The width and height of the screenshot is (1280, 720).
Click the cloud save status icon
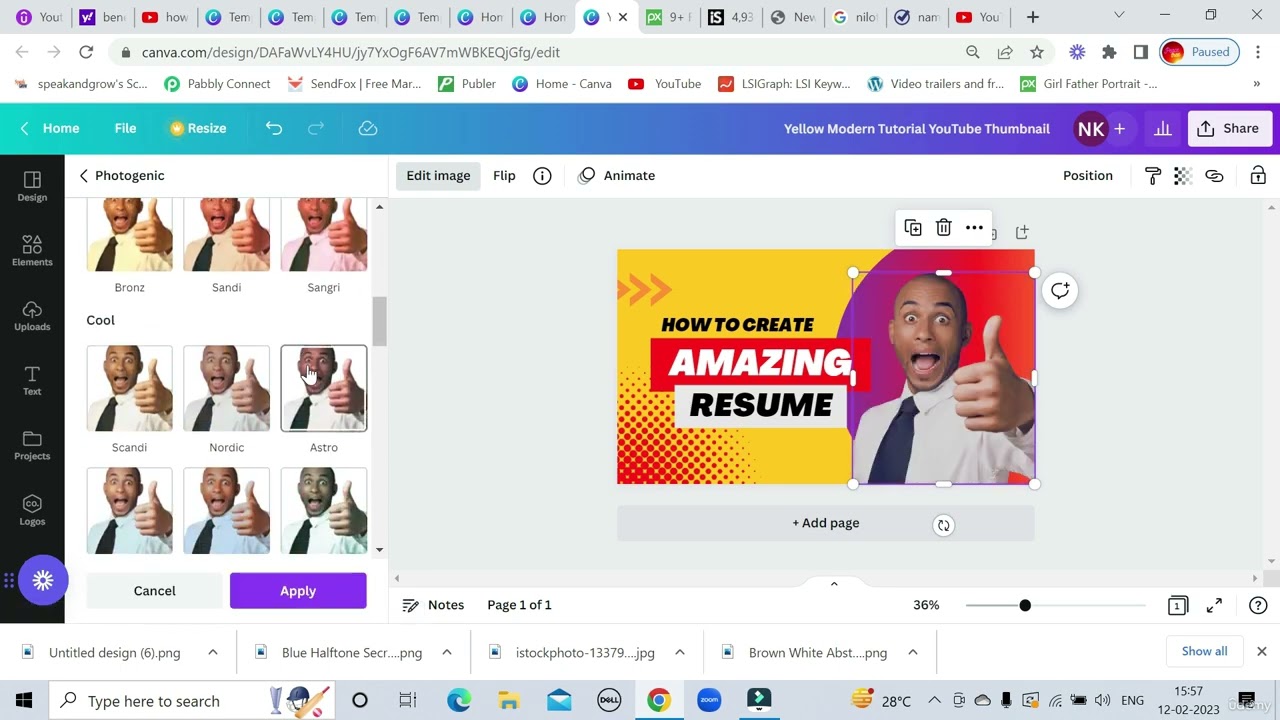(368, 128)
